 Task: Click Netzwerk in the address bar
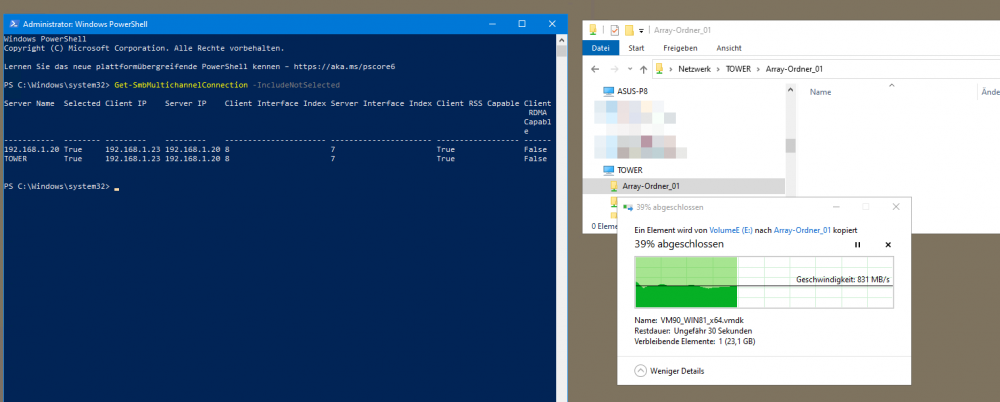695,69
